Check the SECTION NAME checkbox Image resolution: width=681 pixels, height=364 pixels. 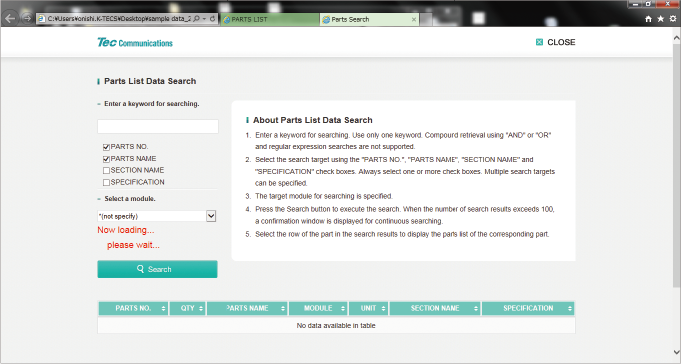[106, 171]
